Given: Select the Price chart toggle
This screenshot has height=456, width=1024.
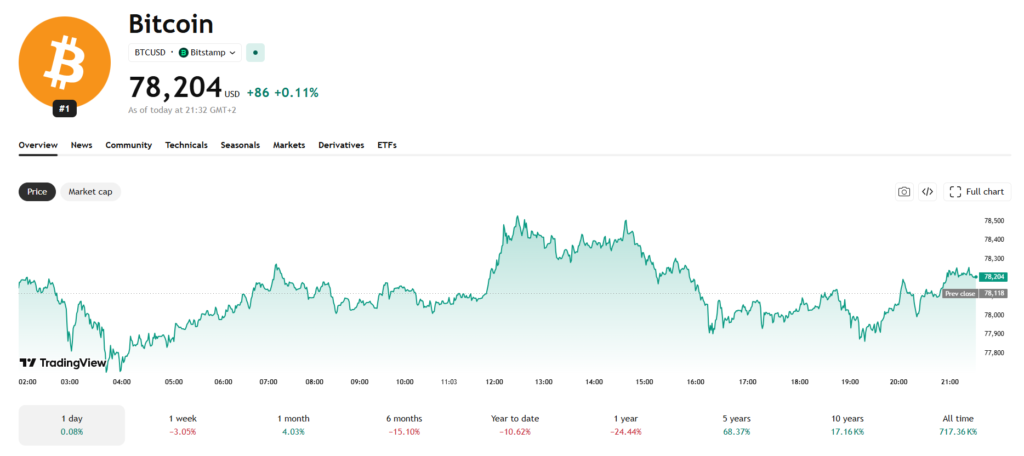Looking at the screenshot, I should (x=37, y=192).
